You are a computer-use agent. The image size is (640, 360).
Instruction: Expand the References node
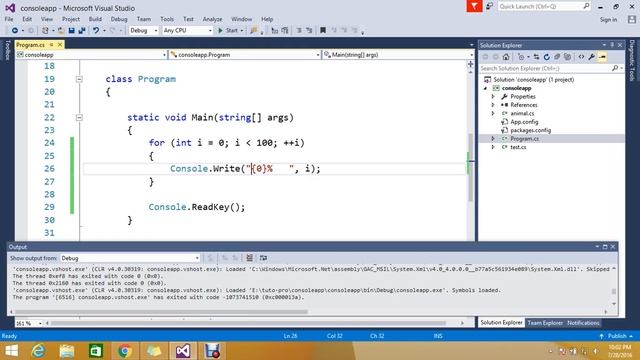493,105
